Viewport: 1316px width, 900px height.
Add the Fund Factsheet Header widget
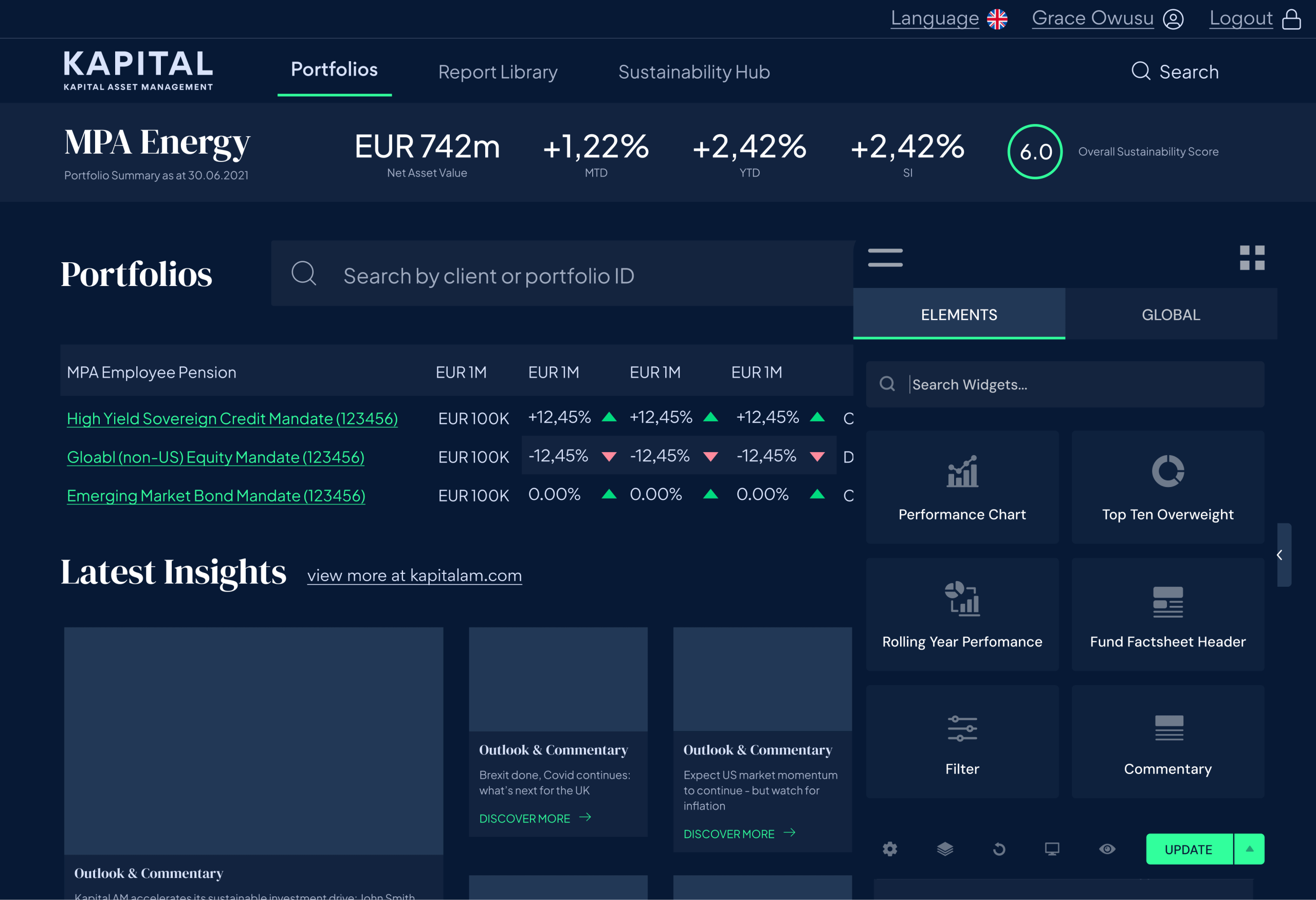[x=1167, y=615]
